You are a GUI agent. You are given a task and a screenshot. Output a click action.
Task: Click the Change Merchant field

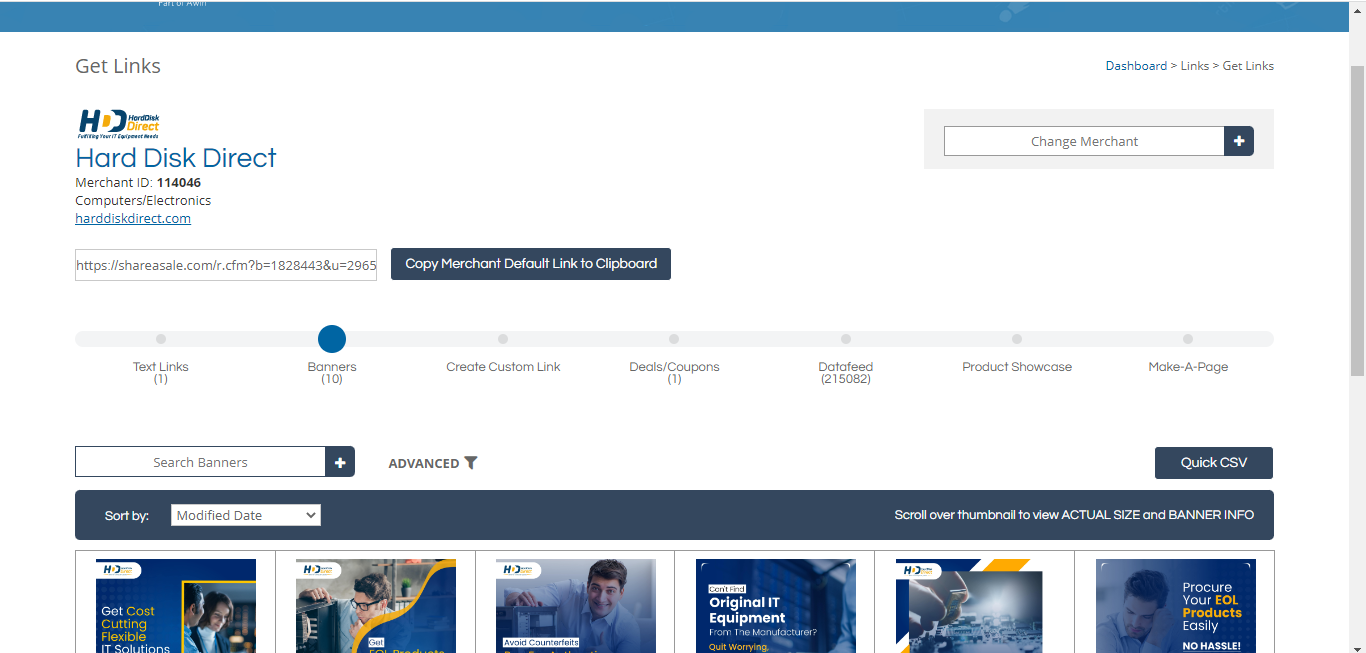tap(1085, 141)
